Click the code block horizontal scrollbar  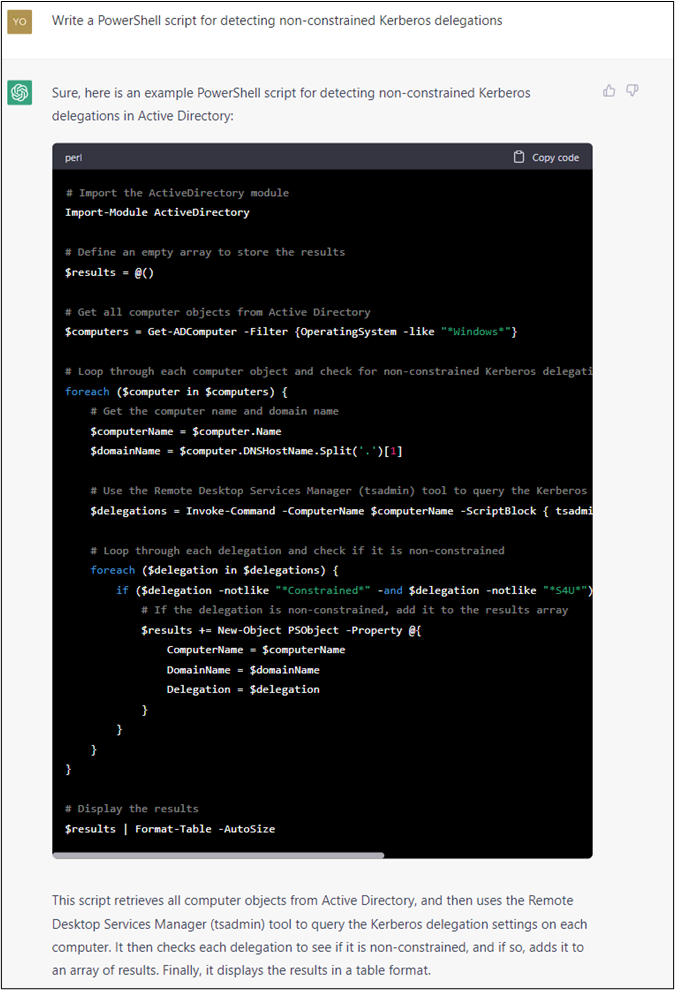(219, 855)
